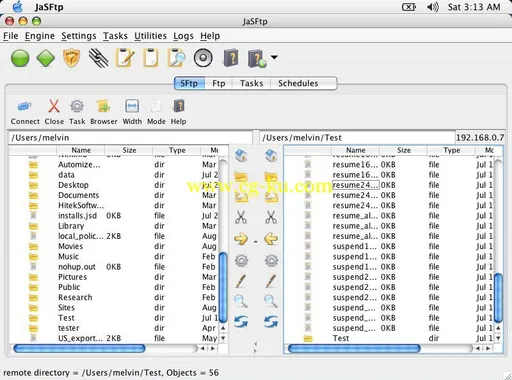512x380 pixels.
Task: Click the remote pane horizontal scrollbar
Action: coord(354,349)
